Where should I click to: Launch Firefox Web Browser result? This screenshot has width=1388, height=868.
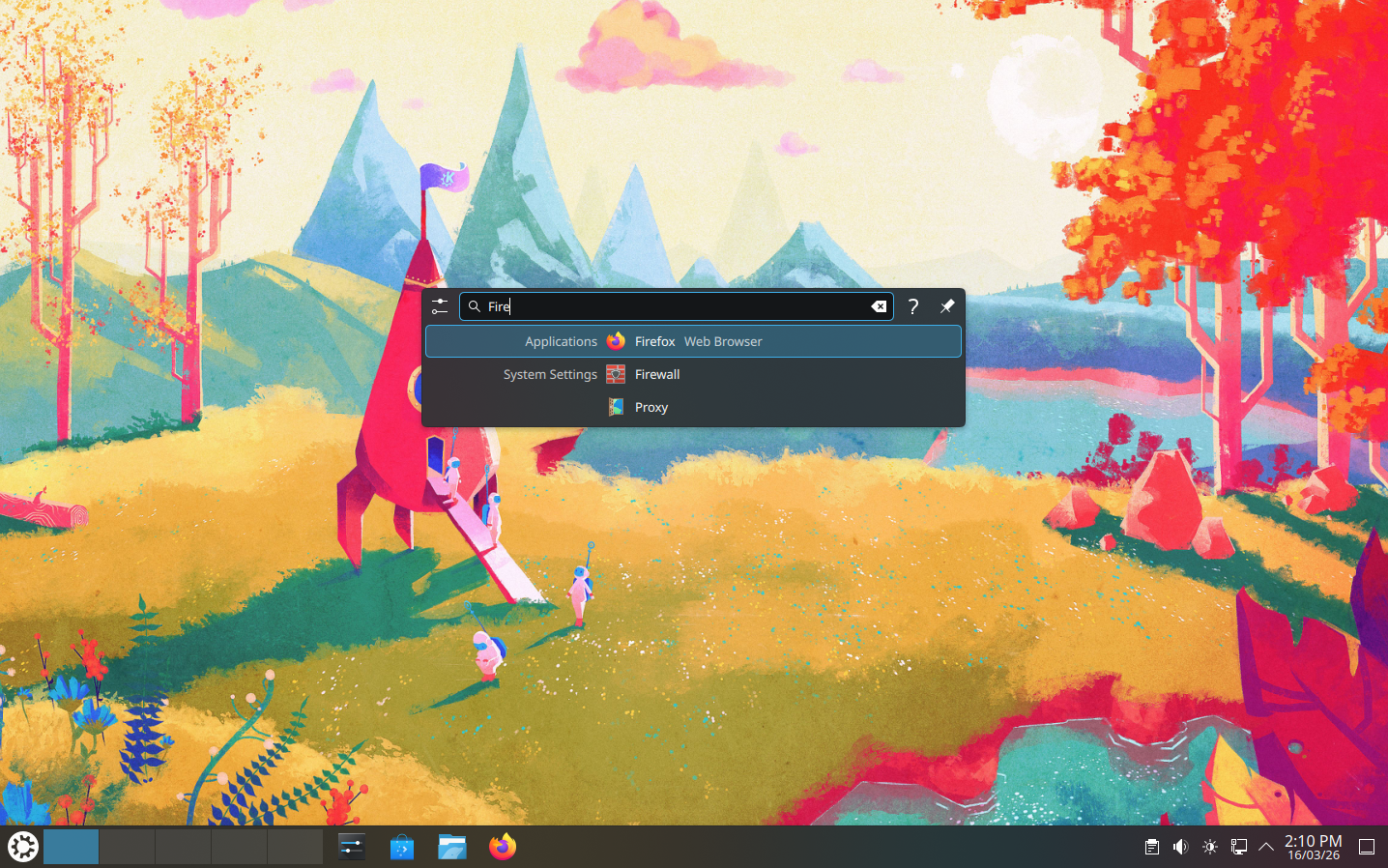693,341
